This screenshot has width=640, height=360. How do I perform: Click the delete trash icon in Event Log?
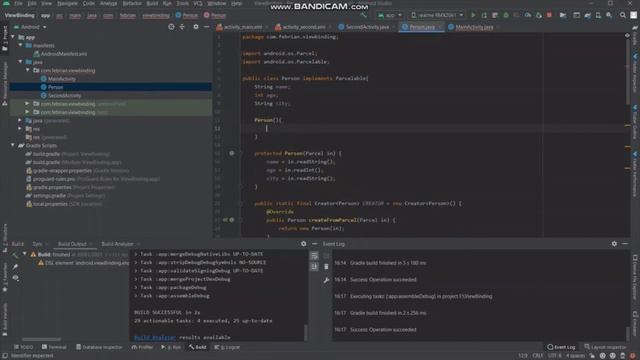[326, 267]
